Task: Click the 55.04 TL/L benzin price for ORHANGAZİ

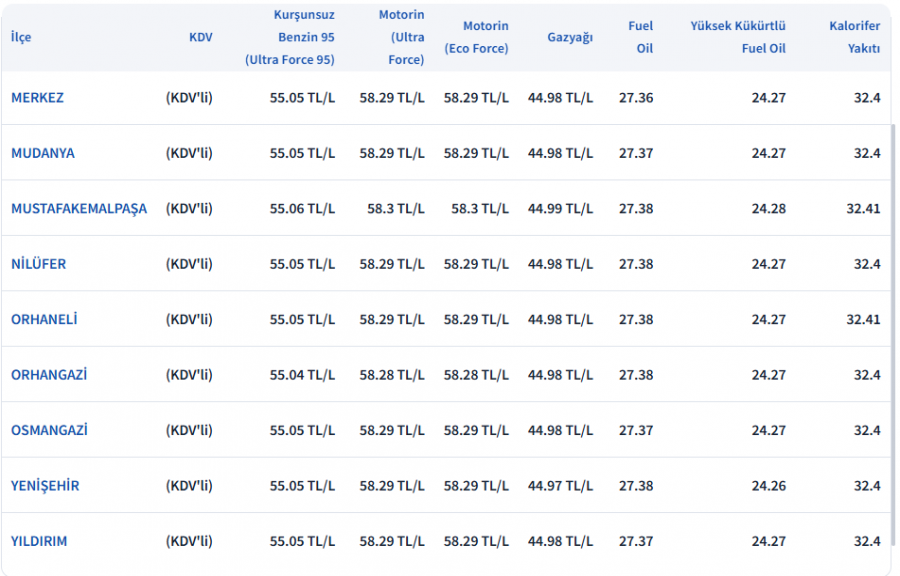Action: pos(302,375)
